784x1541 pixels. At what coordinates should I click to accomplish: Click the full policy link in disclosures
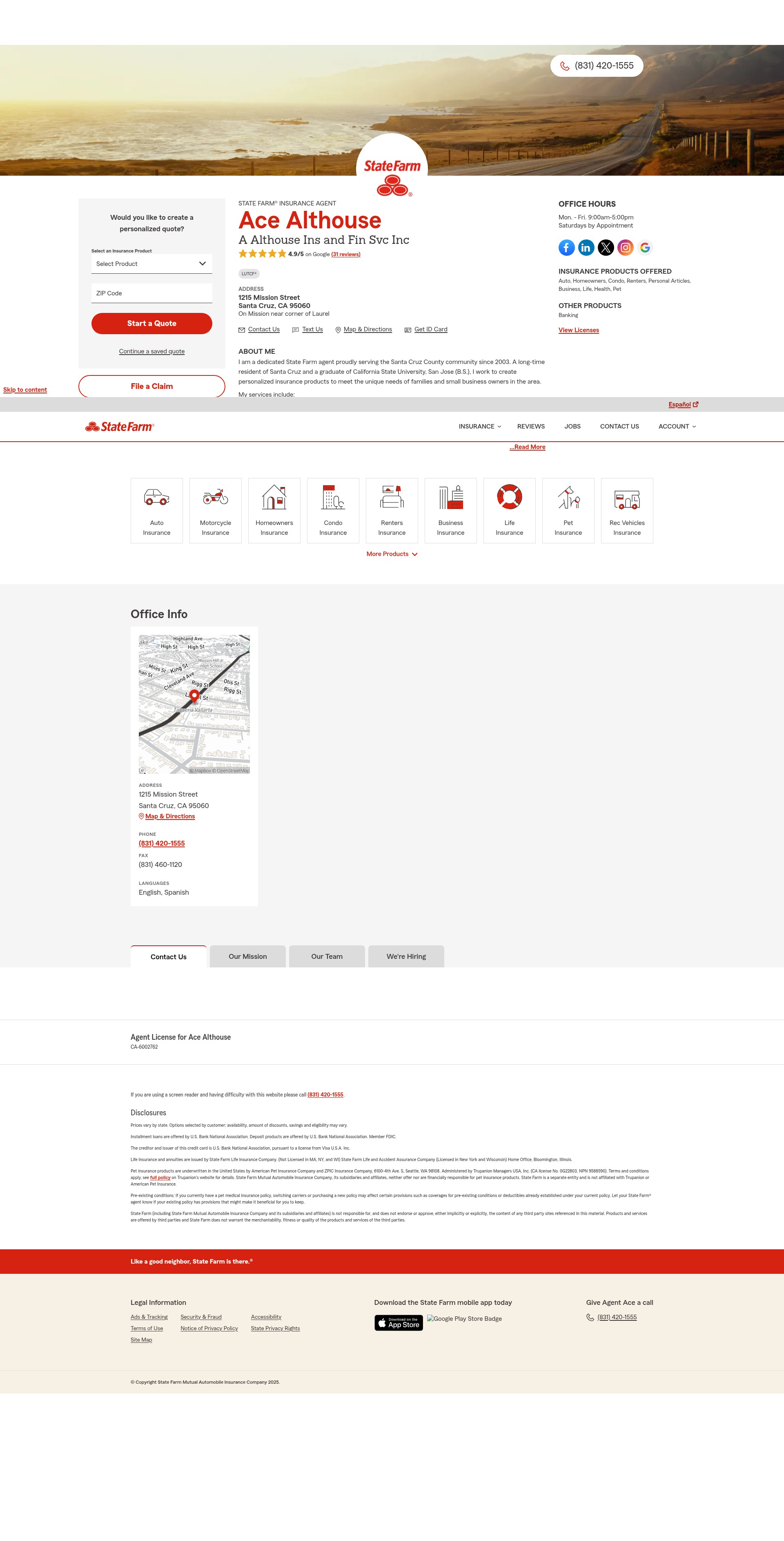tap(160, 1177)
